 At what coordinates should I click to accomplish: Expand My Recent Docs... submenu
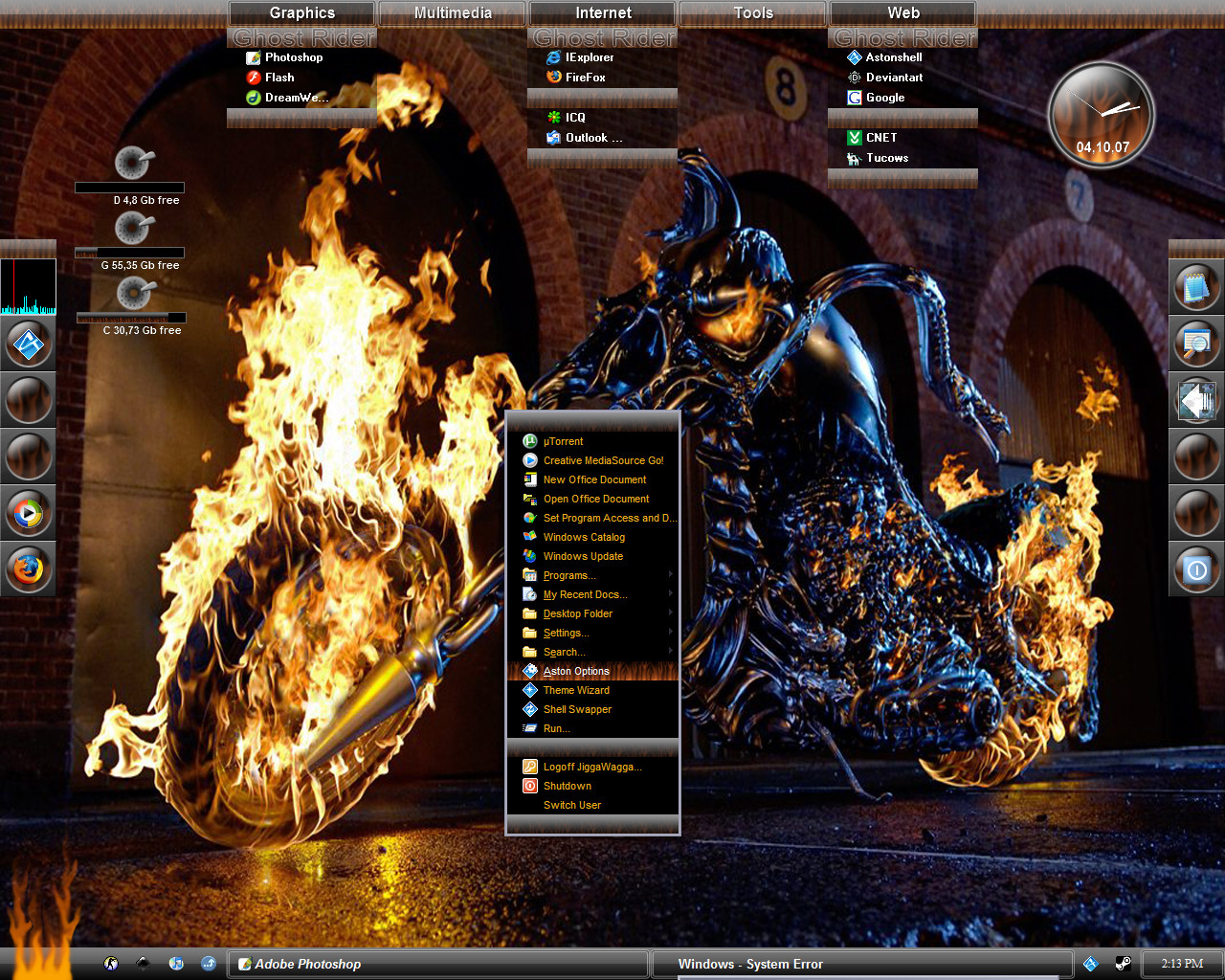point(670,594)
